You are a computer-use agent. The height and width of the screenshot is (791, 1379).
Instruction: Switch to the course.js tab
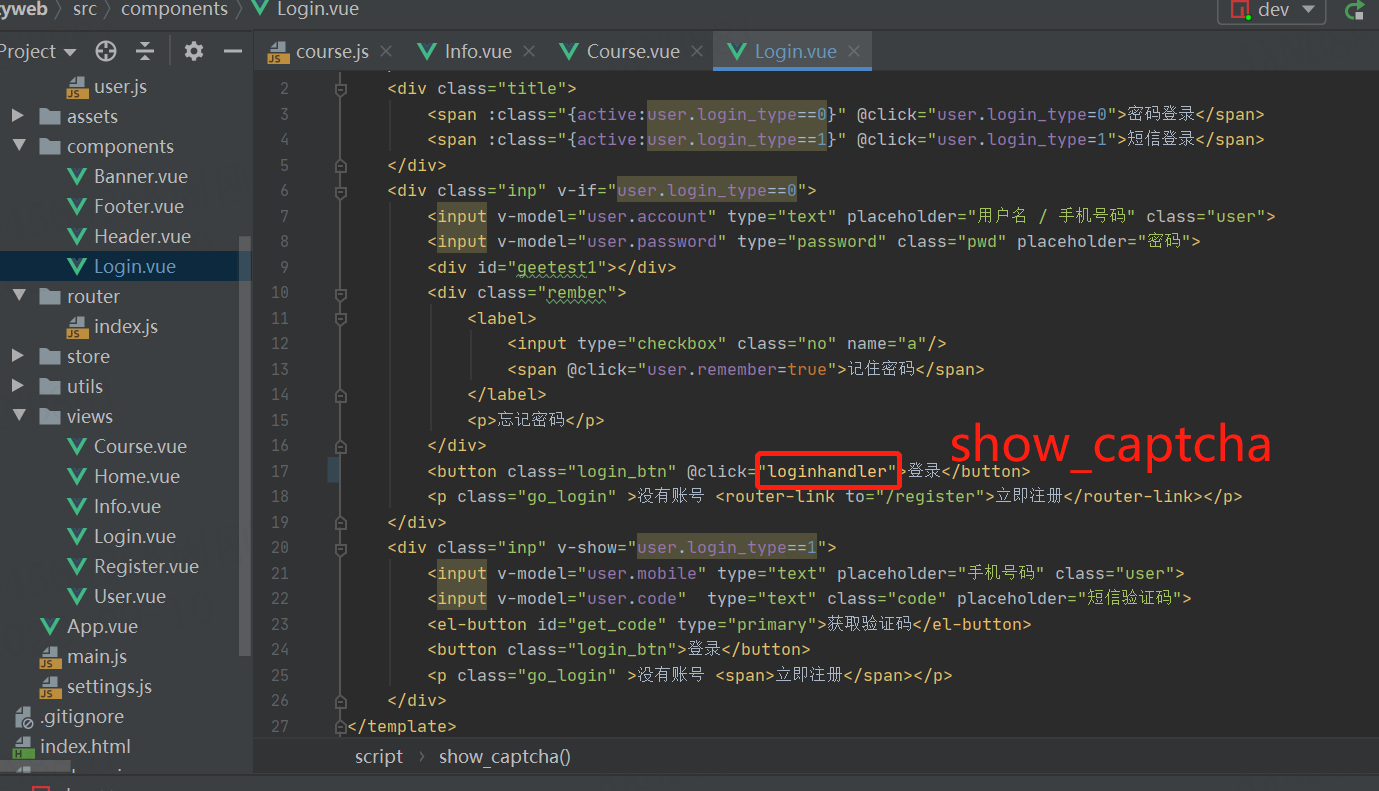[x=331, y=51]
